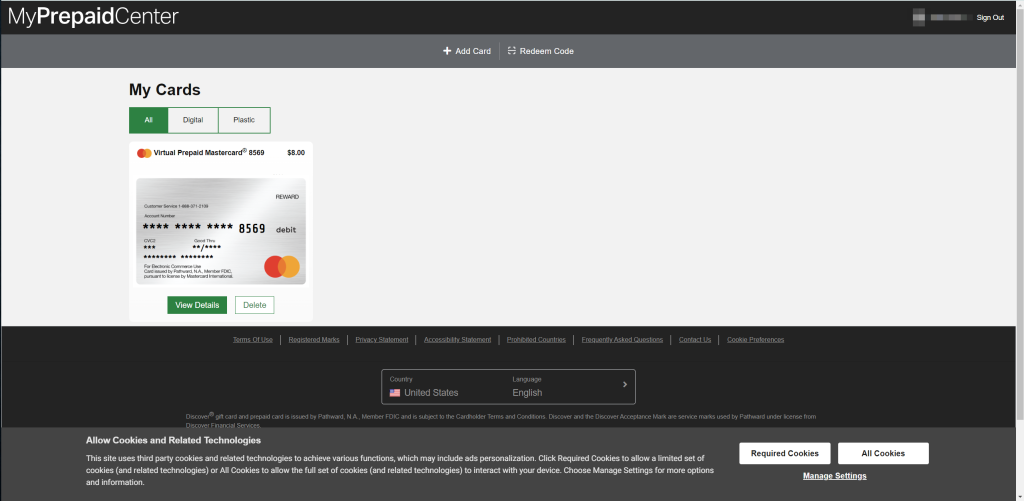Open the Registered Marks link
This screenshot has width=1024, height=501.
click(314, 340)
